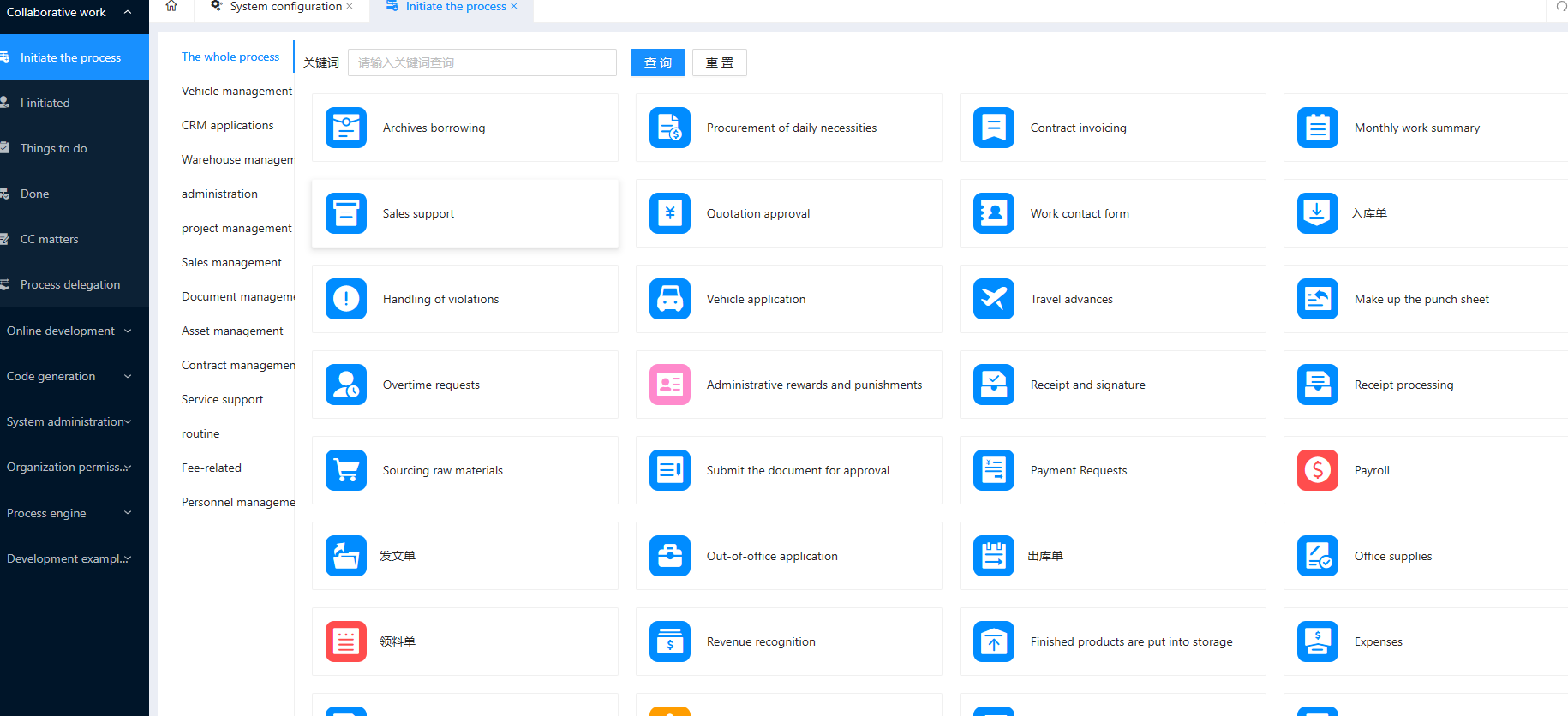
Task: Collapse the Collaborative work menu
Action: point(75,12)
